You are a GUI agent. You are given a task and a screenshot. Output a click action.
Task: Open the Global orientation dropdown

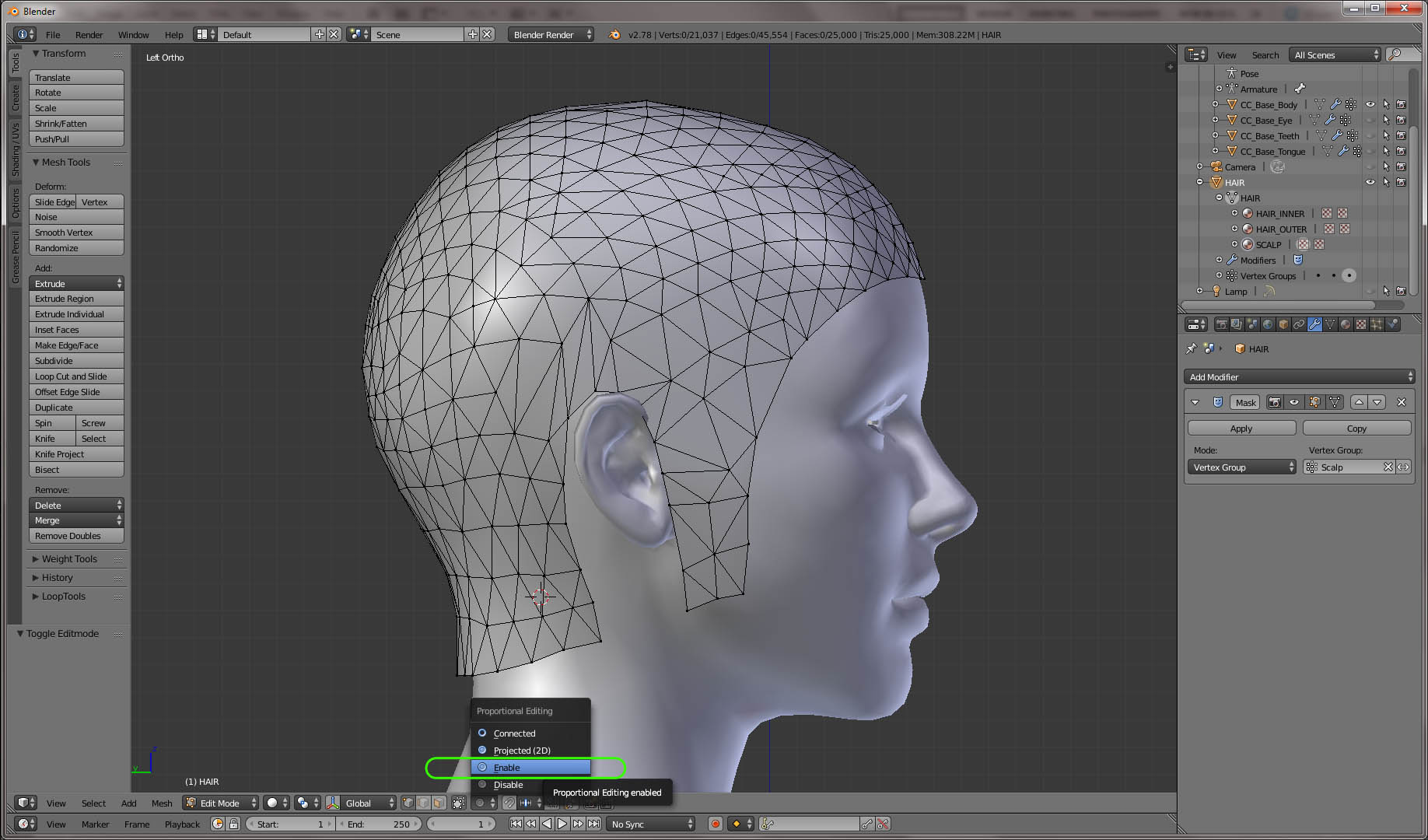coord(362,803)
